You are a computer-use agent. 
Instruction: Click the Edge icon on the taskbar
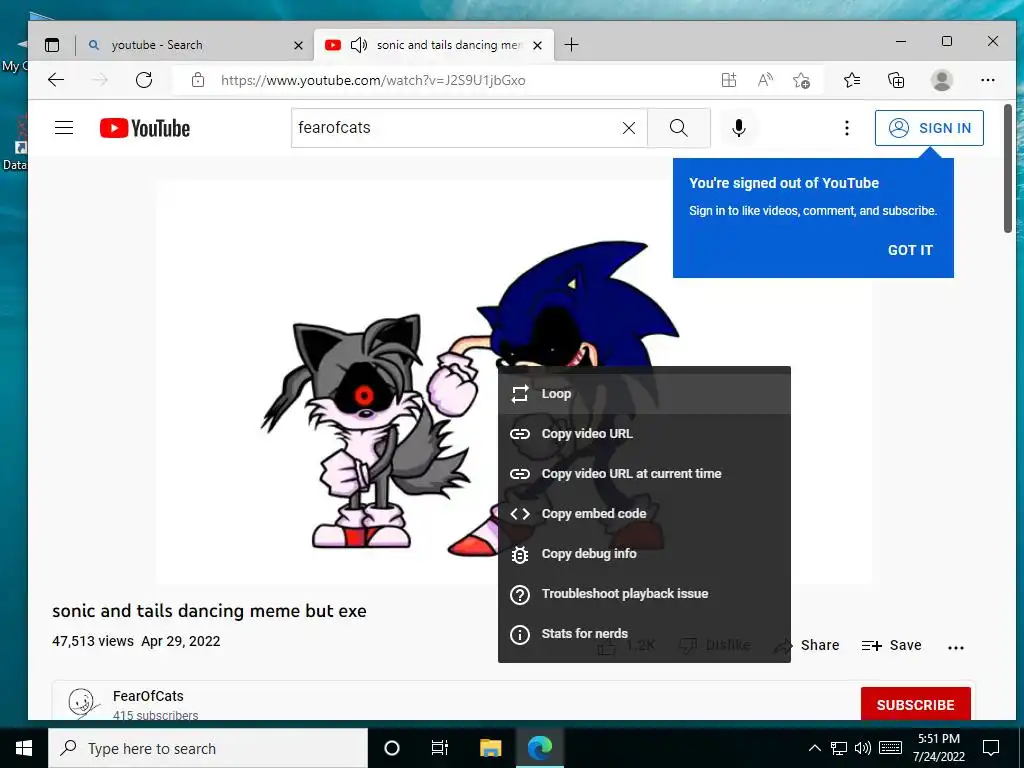(539, 748)
